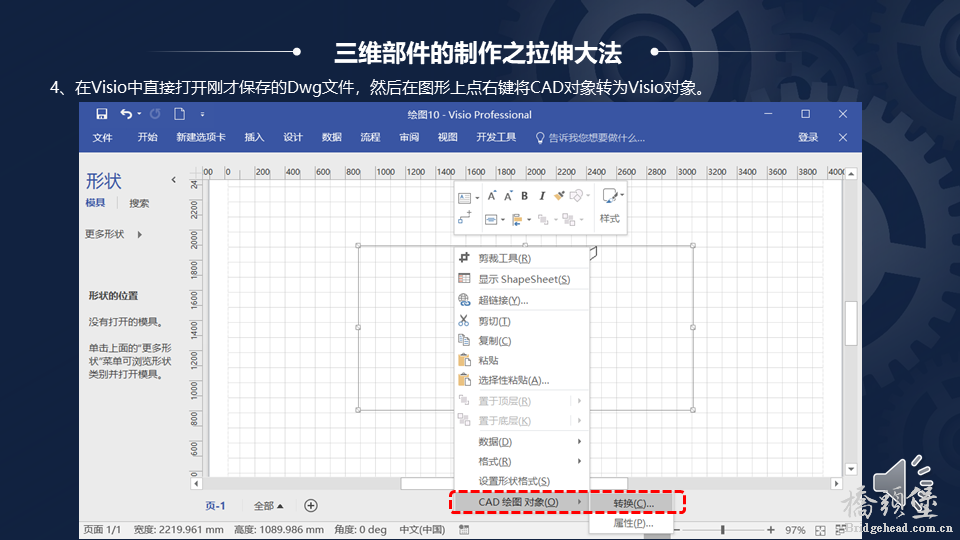Click the Format Painter brush icon

559,196
